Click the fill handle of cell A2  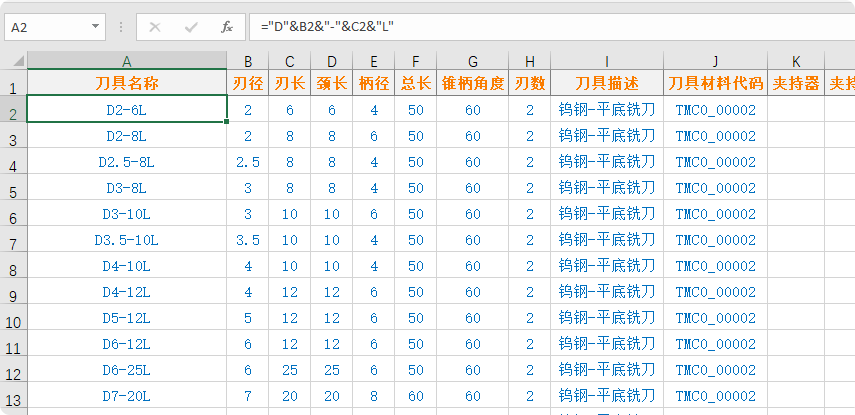coord(226,121)
